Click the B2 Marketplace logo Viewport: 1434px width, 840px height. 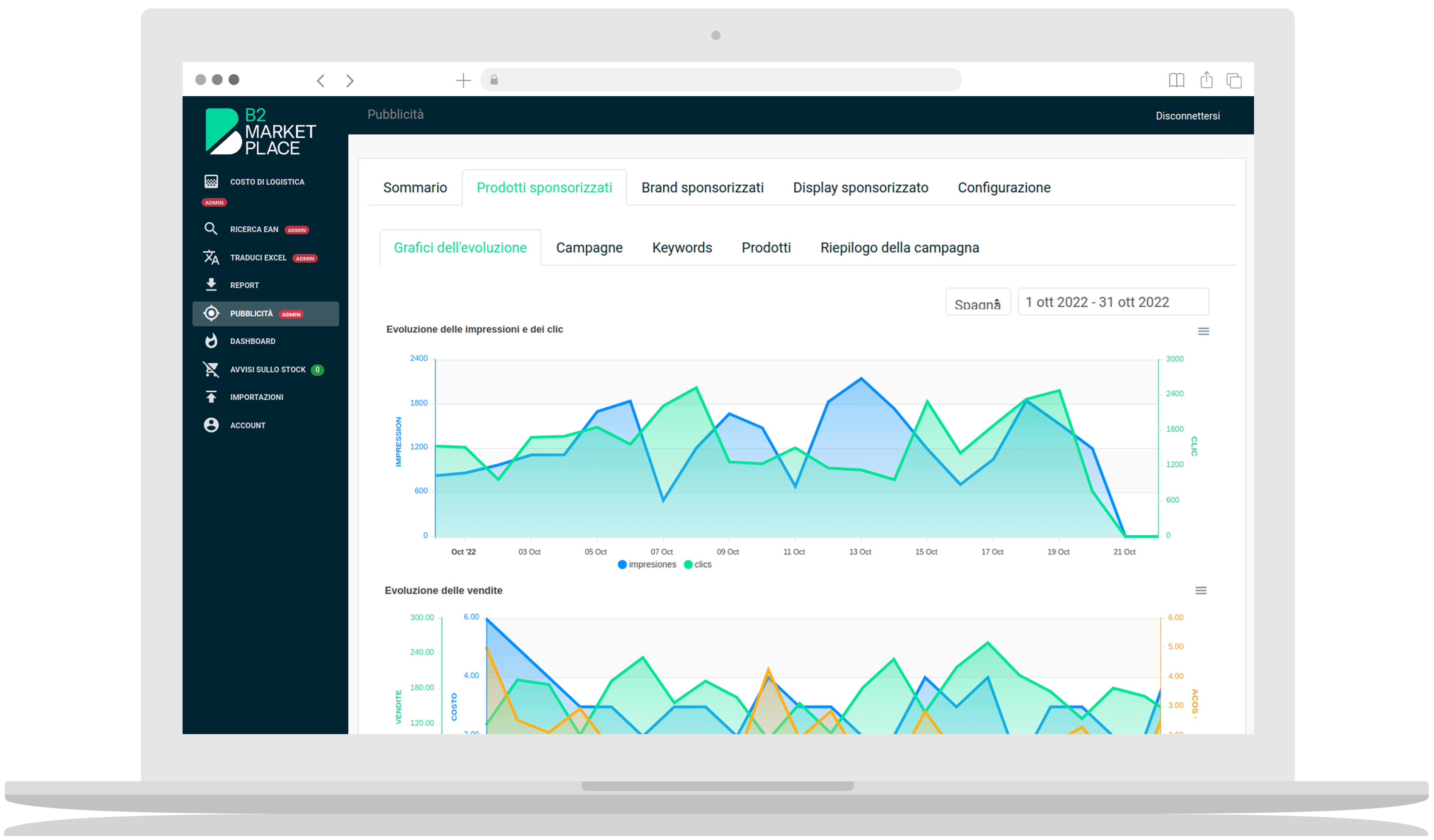pyautogui.click(x=261, y=132)
